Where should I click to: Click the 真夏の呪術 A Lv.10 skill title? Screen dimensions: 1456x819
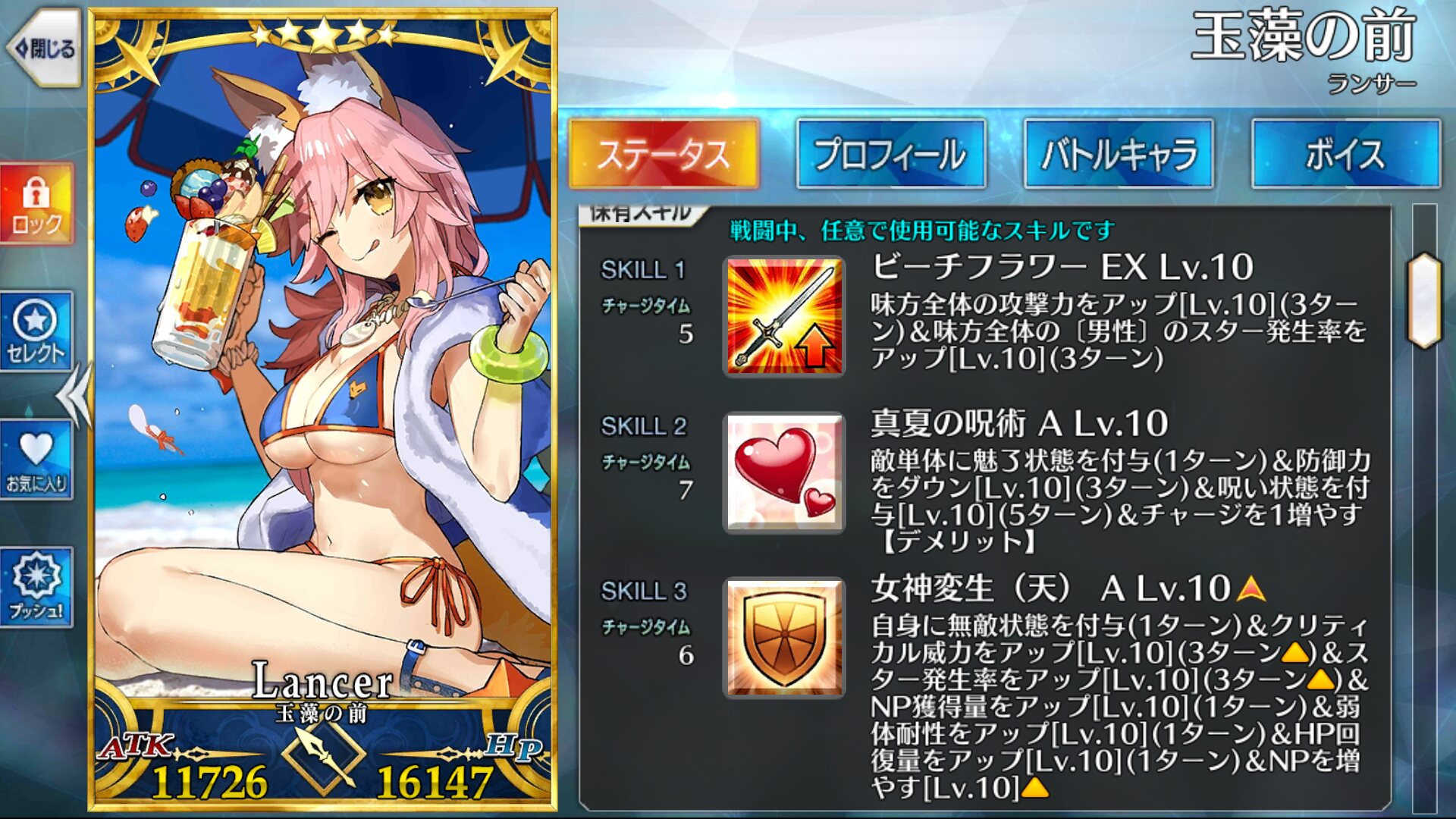1020,423
